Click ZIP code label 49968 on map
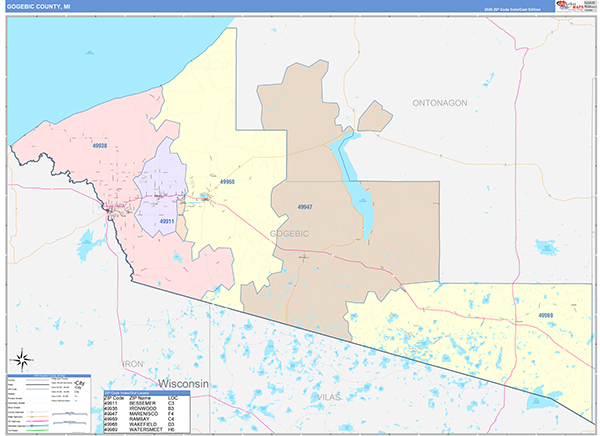 227,182
